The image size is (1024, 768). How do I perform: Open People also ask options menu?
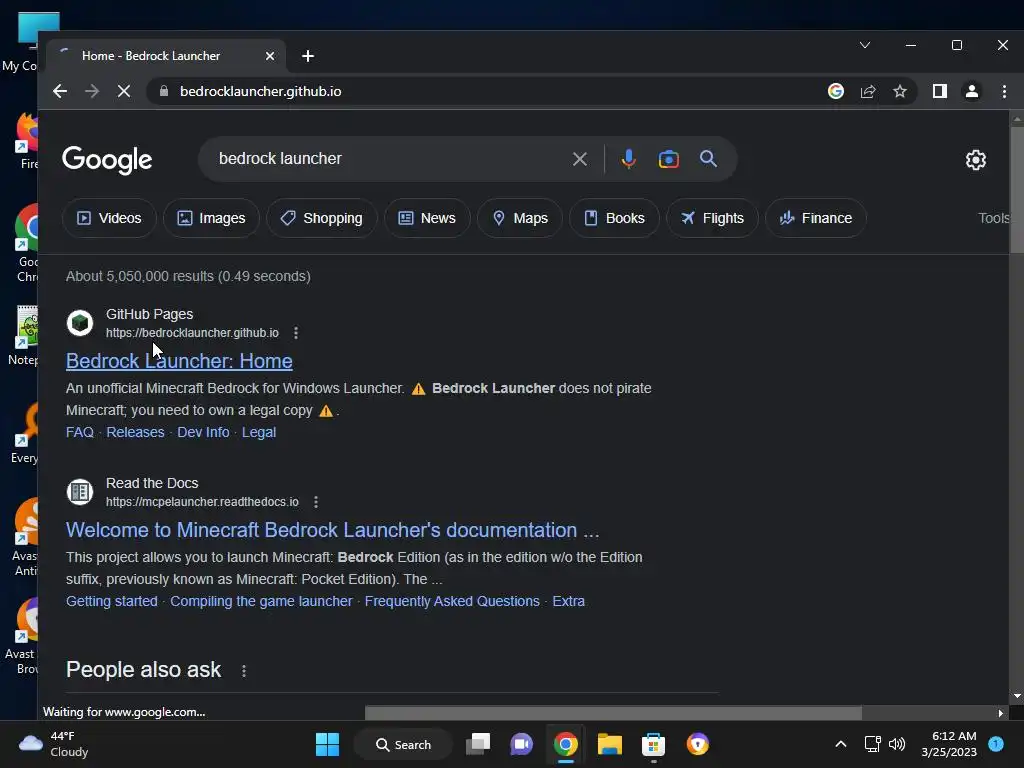tap(244, 671)
